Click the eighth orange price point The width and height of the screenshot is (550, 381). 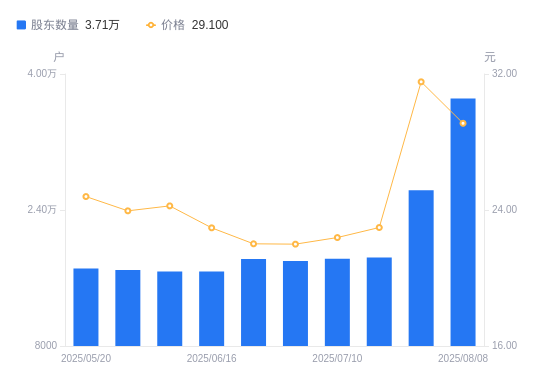(x=379, y=227)
